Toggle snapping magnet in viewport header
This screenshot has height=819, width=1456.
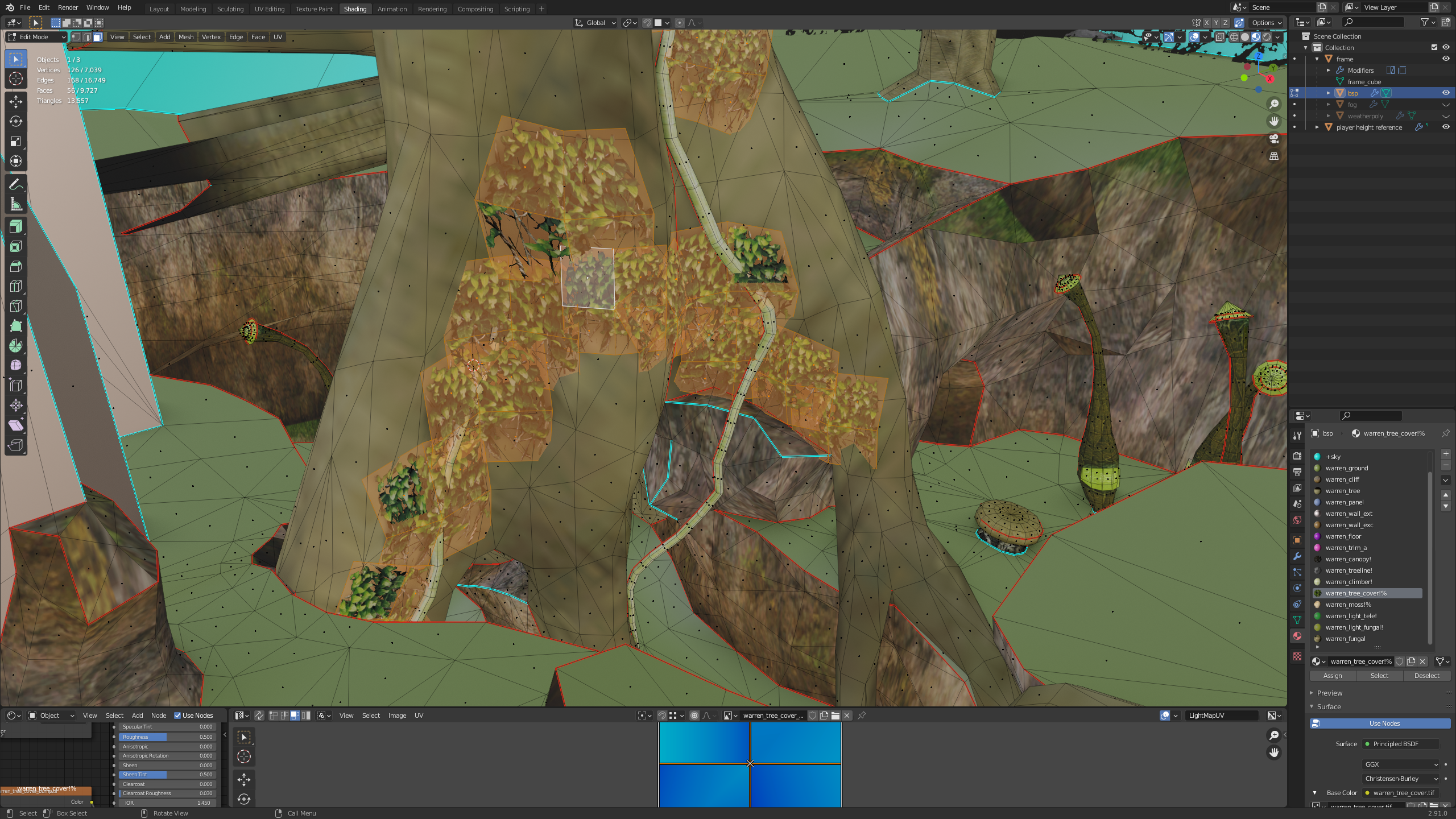[x=647, y=23]
